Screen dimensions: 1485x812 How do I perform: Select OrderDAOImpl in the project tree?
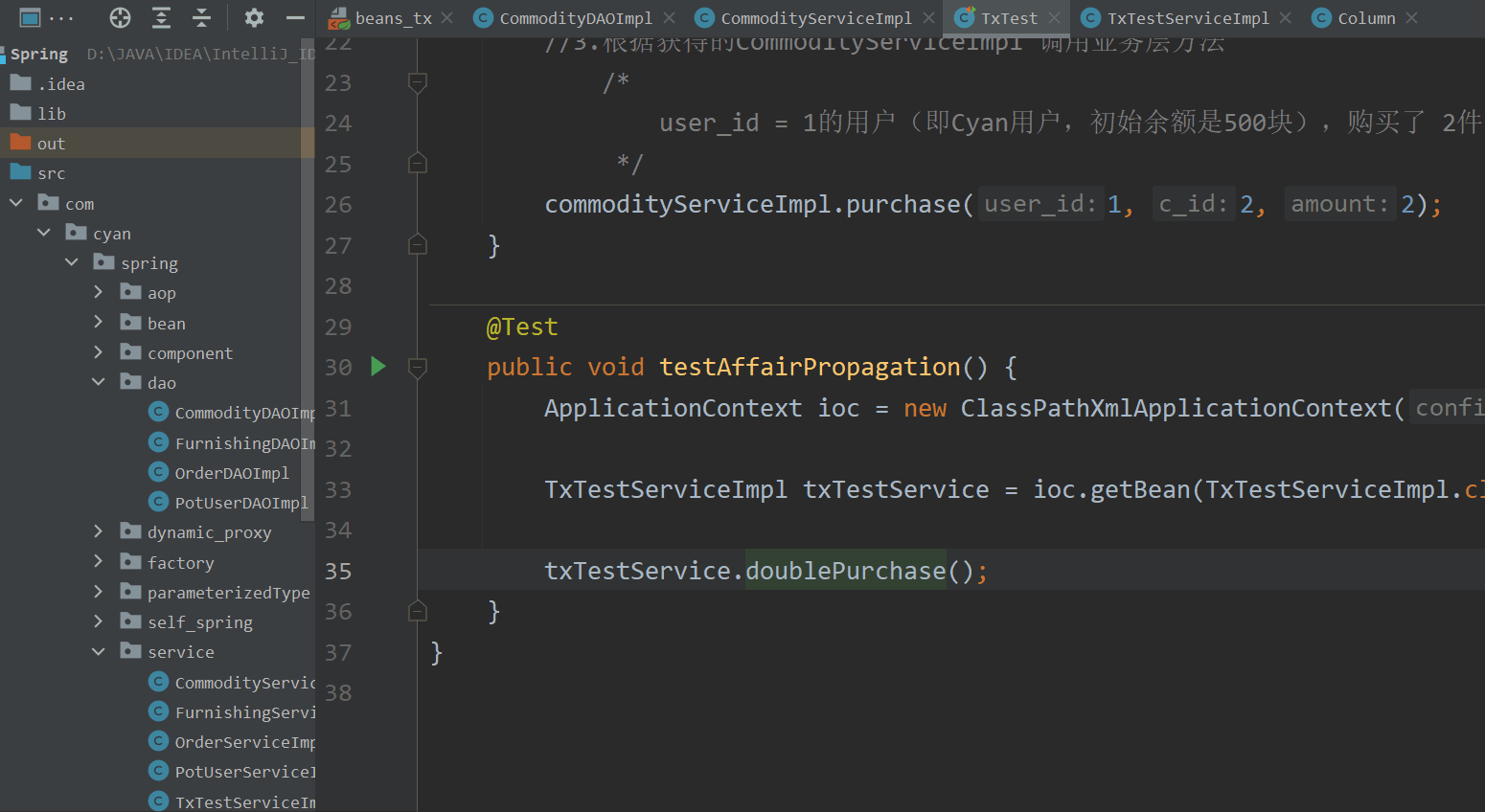[232, 472]
